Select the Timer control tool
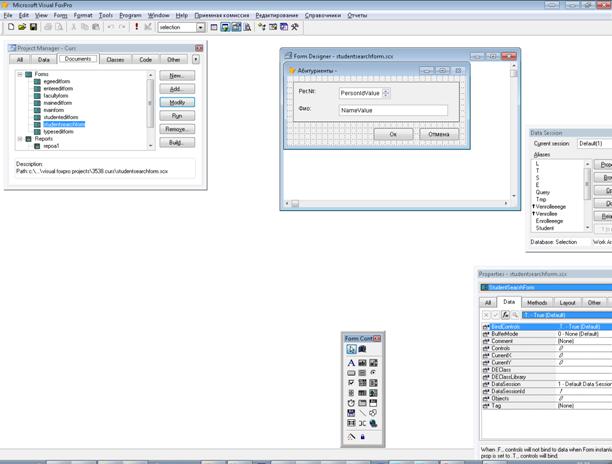612x464 pixels. pos(351,403)
